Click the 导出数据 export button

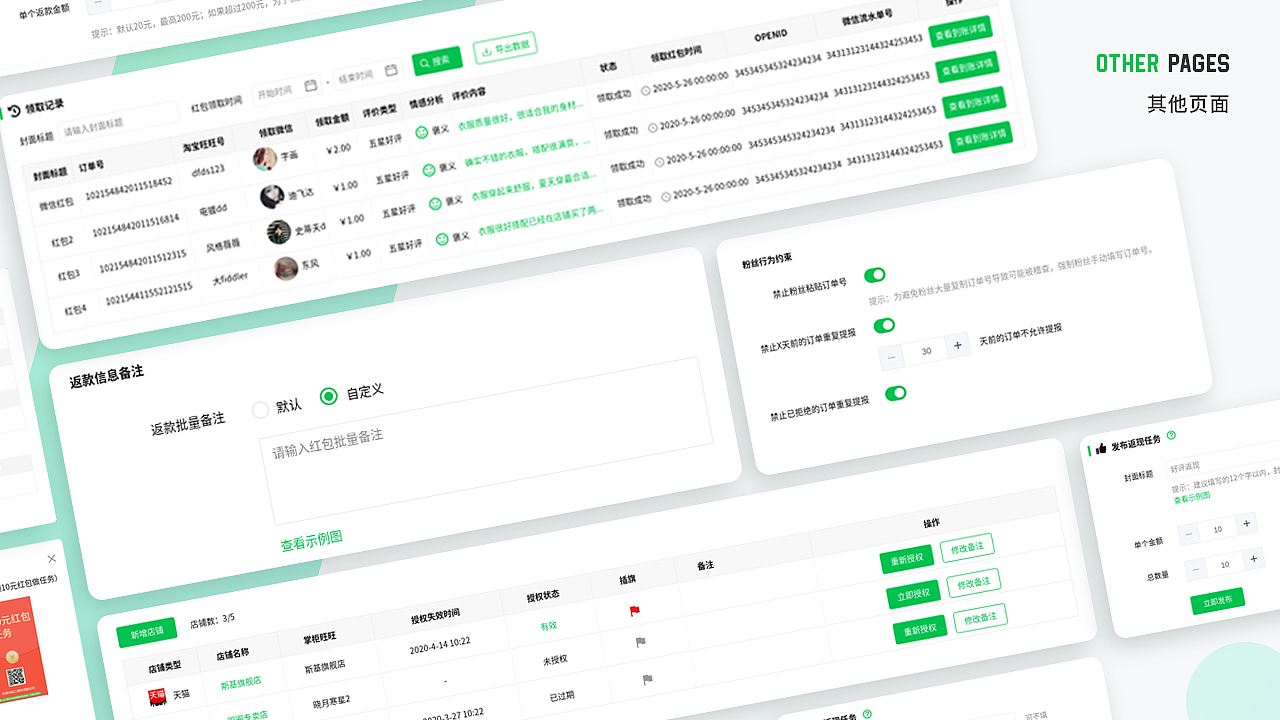[505, 47]
